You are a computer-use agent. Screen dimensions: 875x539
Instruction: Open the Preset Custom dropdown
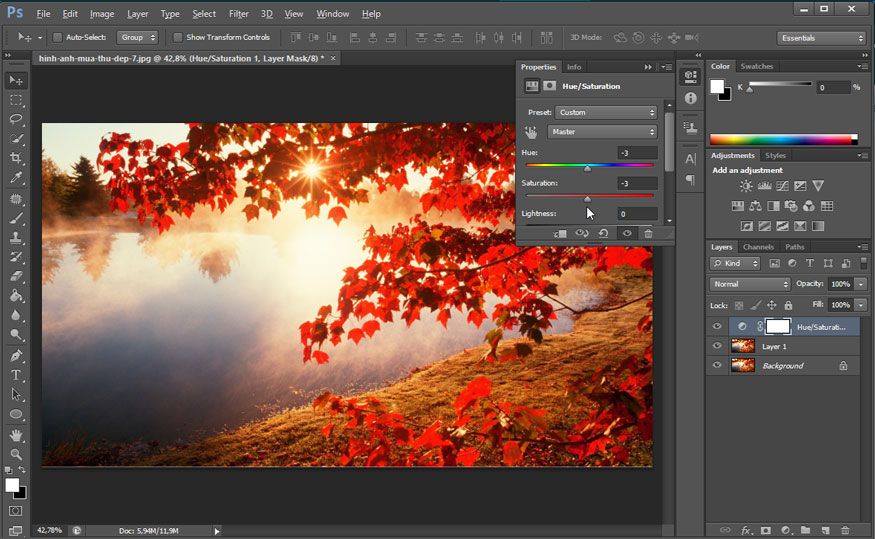[606, 113]
